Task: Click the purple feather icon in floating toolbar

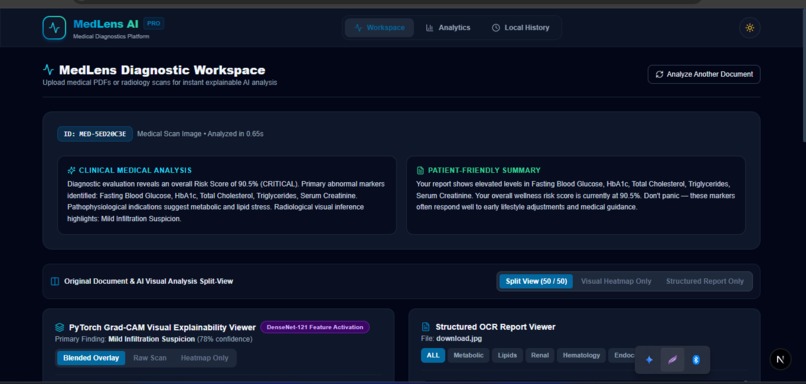Action: [672, 360]
